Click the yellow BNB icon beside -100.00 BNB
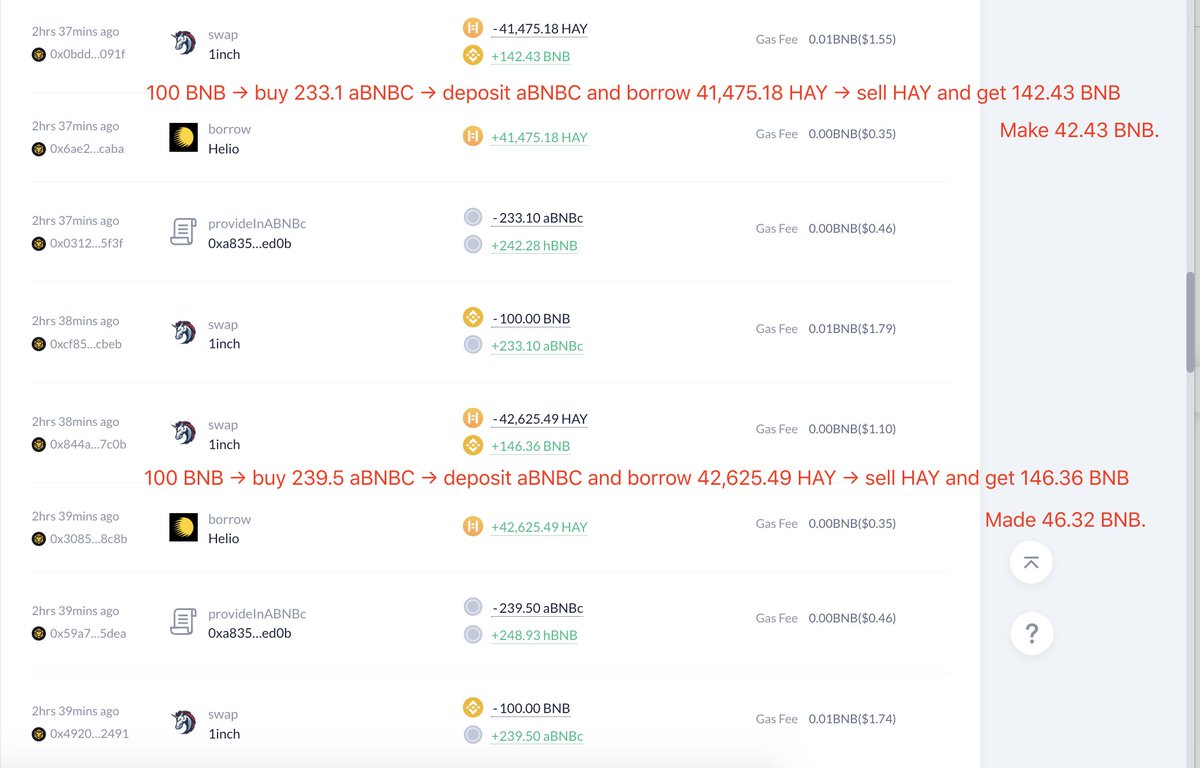The height and width of the screenshot is (768, 1200). pos(473,317)
